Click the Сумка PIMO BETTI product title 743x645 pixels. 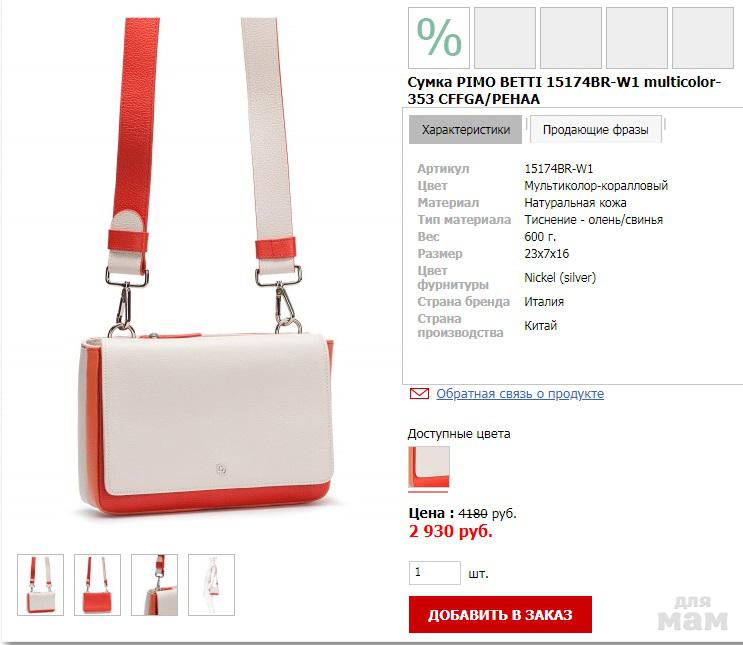[x=564, y=91]
